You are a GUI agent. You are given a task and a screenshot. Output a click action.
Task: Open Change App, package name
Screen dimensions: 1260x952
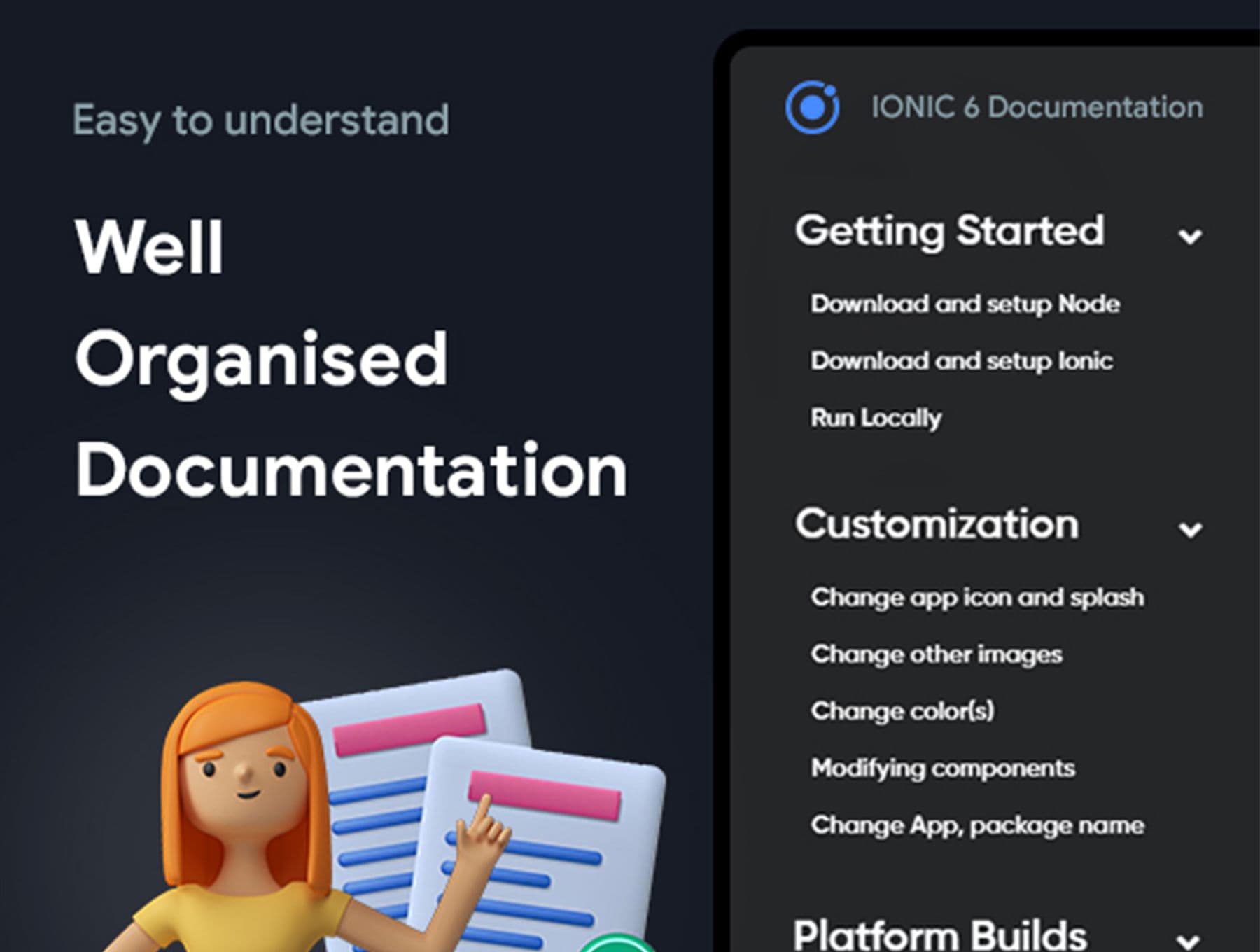click(x=977, y=825)
